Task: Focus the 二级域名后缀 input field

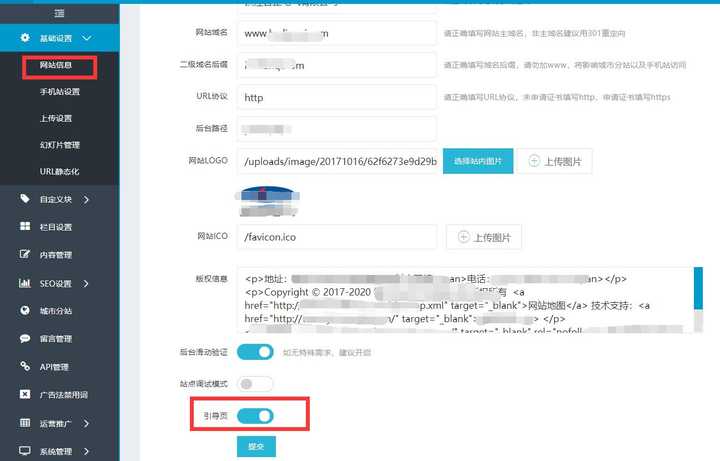Action: [x=337, y=65]
